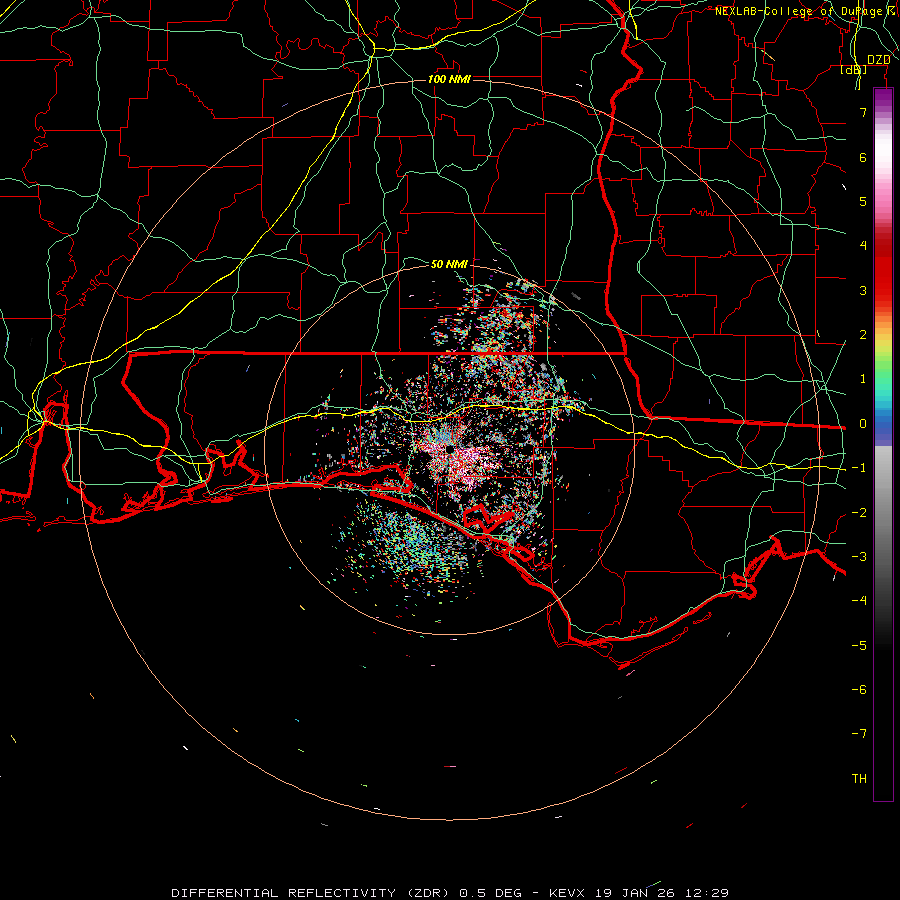Click the black radar site dot at center
This screenshot has height=900, width=900.
tap(450, 448)
